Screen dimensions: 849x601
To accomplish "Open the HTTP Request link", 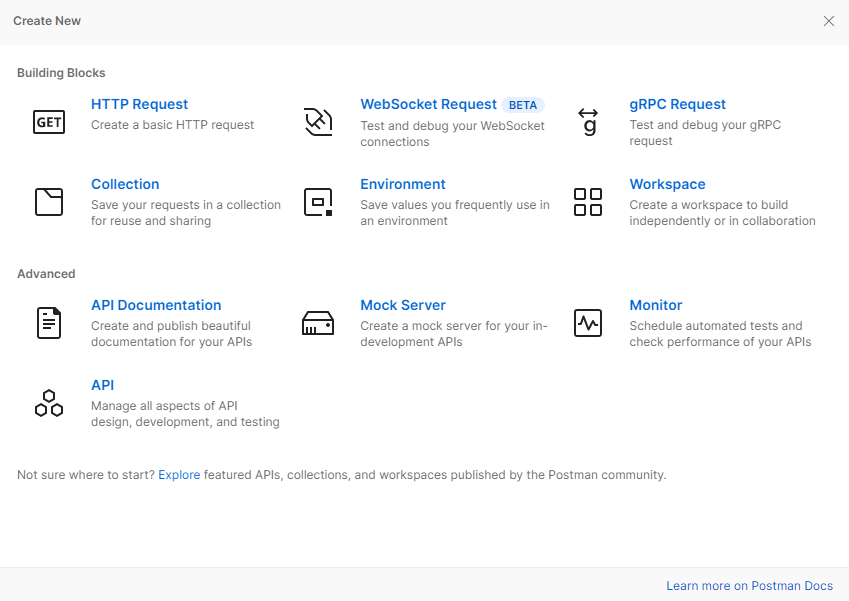I will 139,104.
